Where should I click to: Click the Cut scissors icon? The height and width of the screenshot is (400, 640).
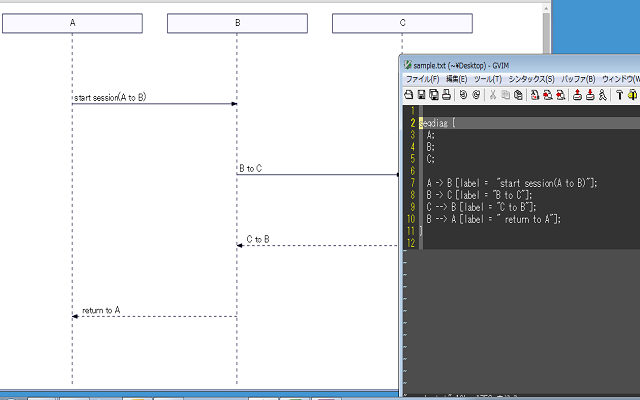coord(493,95)
